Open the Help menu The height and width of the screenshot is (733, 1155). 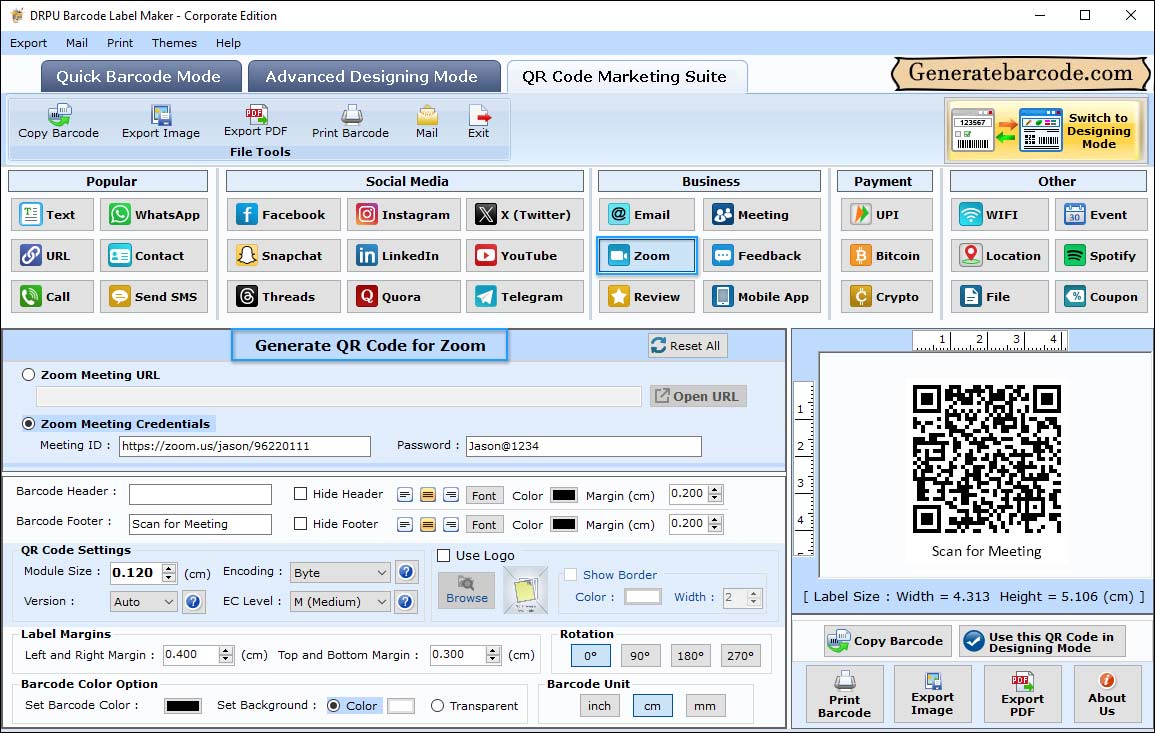228,43
